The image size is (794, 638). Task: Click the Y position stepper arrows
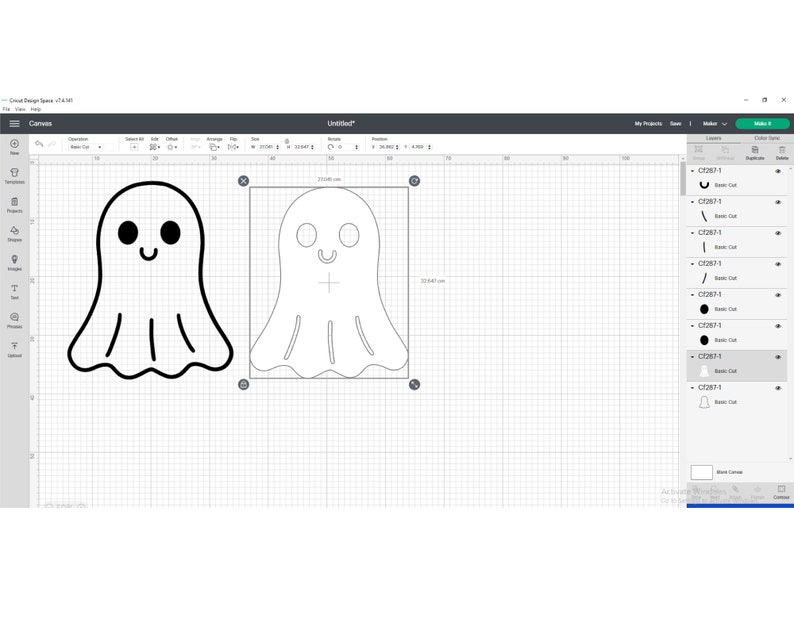click(429, 147)
